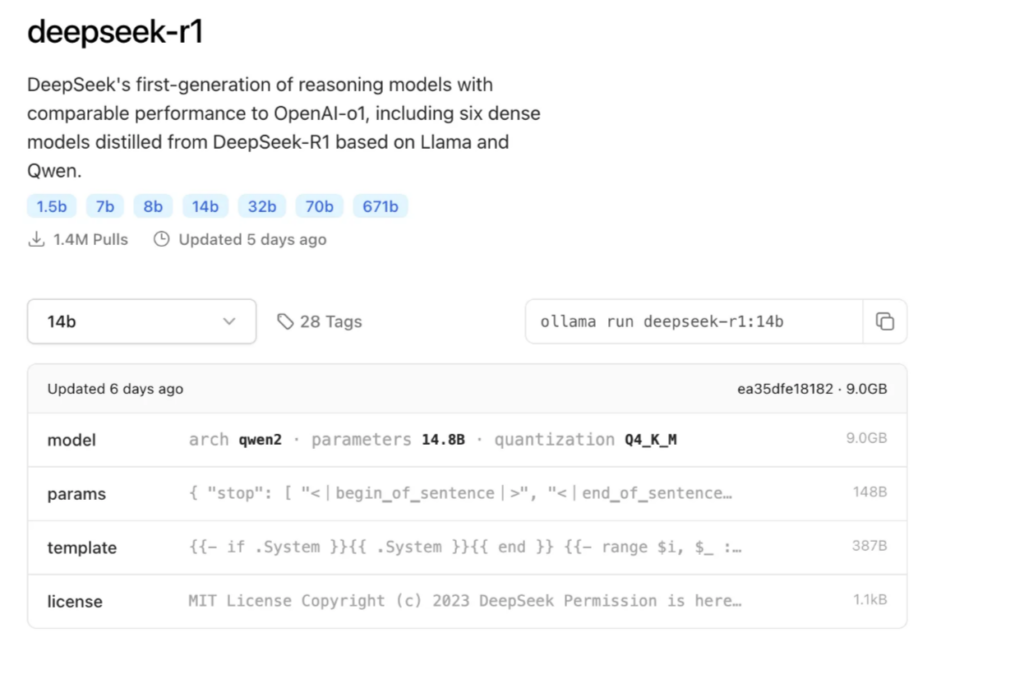The width and height of the screenshot is (1024, 679).
Task: Select the 7b size tag
Action: pyautogui.click(x=104, y=206)
